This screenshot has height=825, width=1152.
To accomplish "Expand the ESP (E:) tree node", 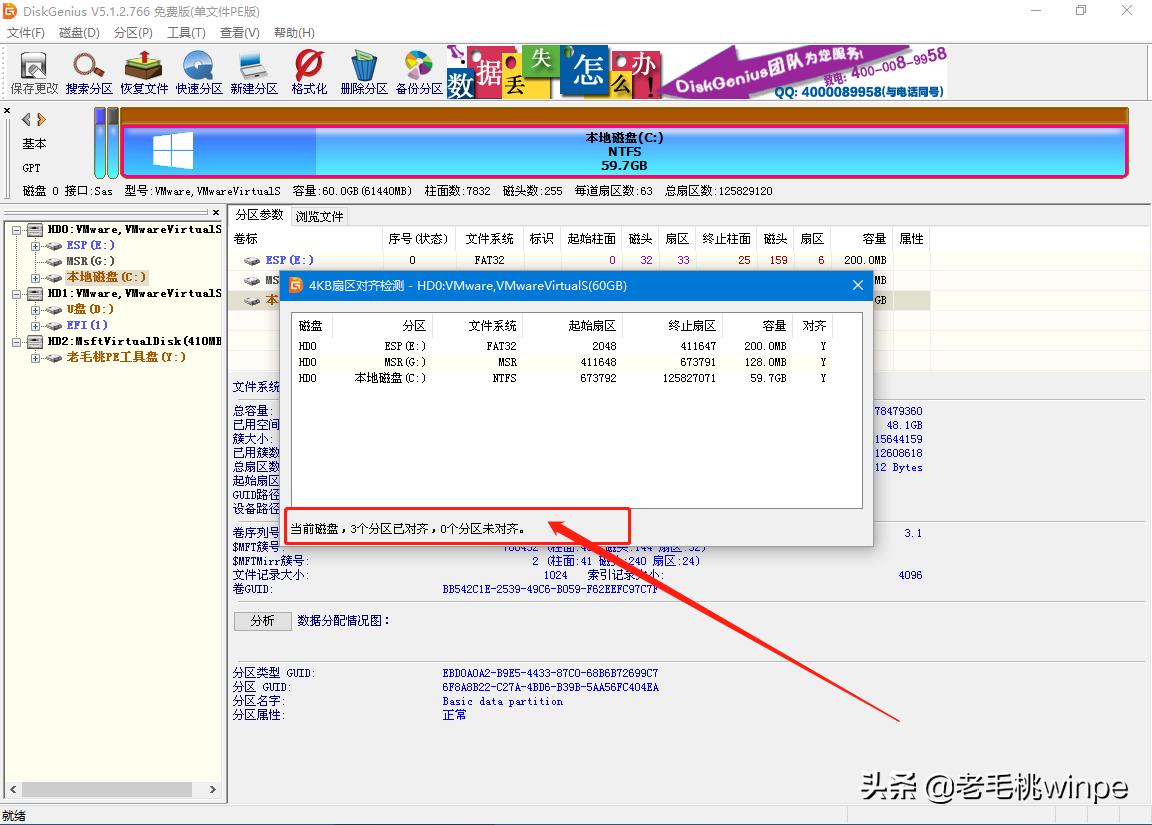I will 35,246.
